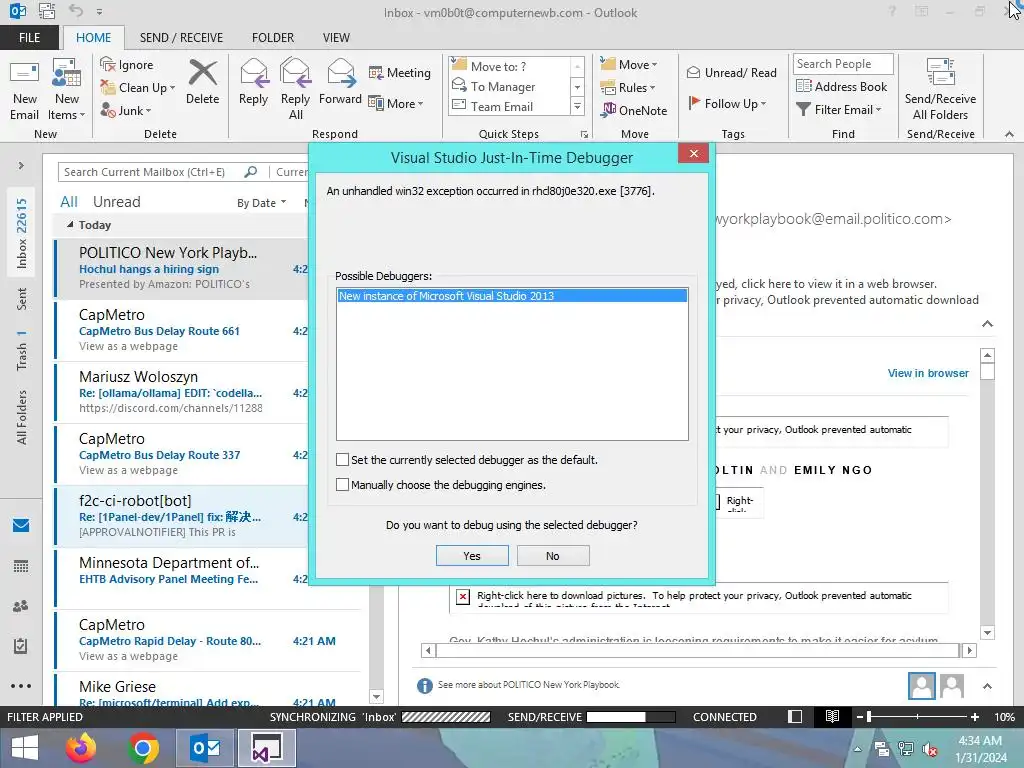Switch to reading view in the status bar
Image resolution: width=1024 pixels, height=768 pixels.
pos(832,716)
